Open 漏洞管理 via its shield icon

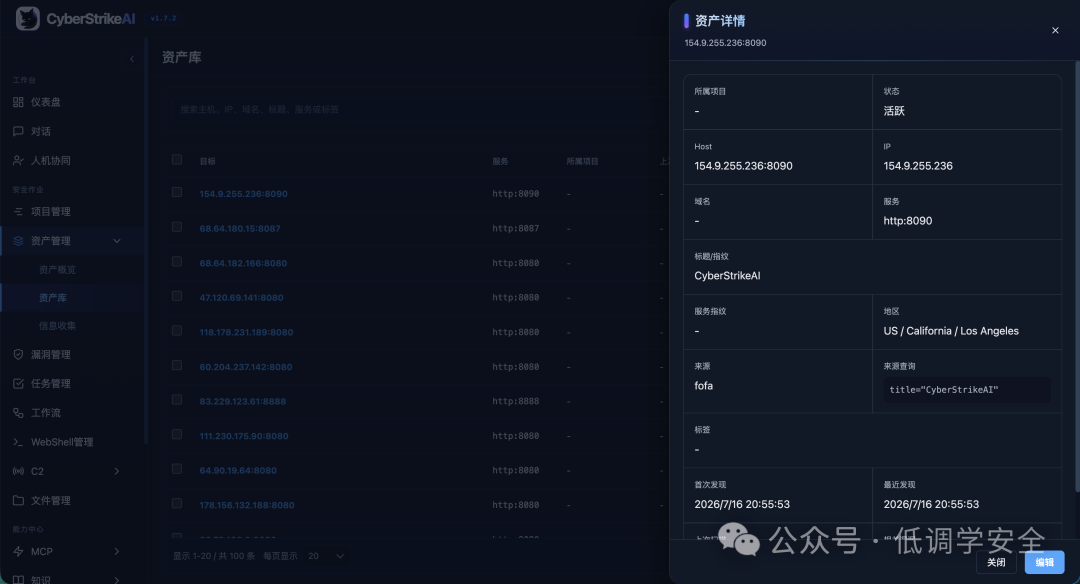[x=18, y=354]
